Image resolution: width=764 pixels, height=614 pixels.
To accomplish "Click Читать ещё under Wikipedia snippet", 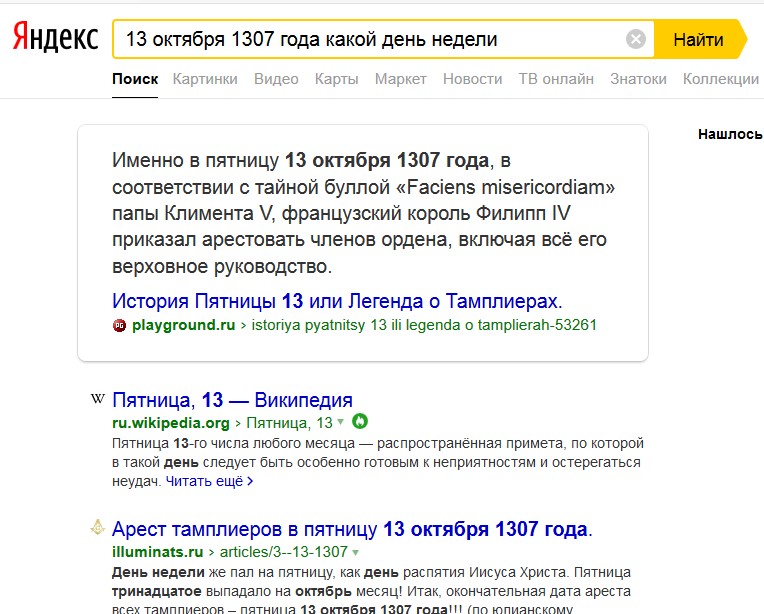I will (210, 481).
